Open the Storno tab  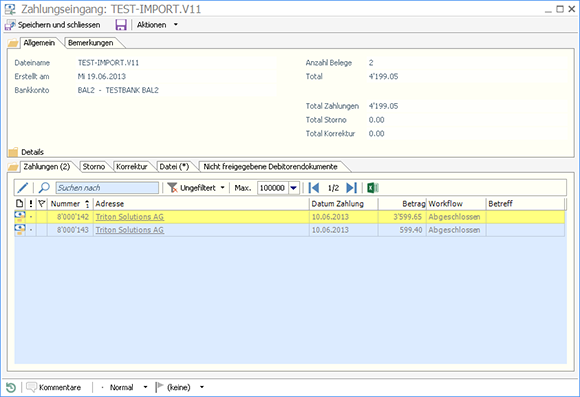tap(94, 167)
